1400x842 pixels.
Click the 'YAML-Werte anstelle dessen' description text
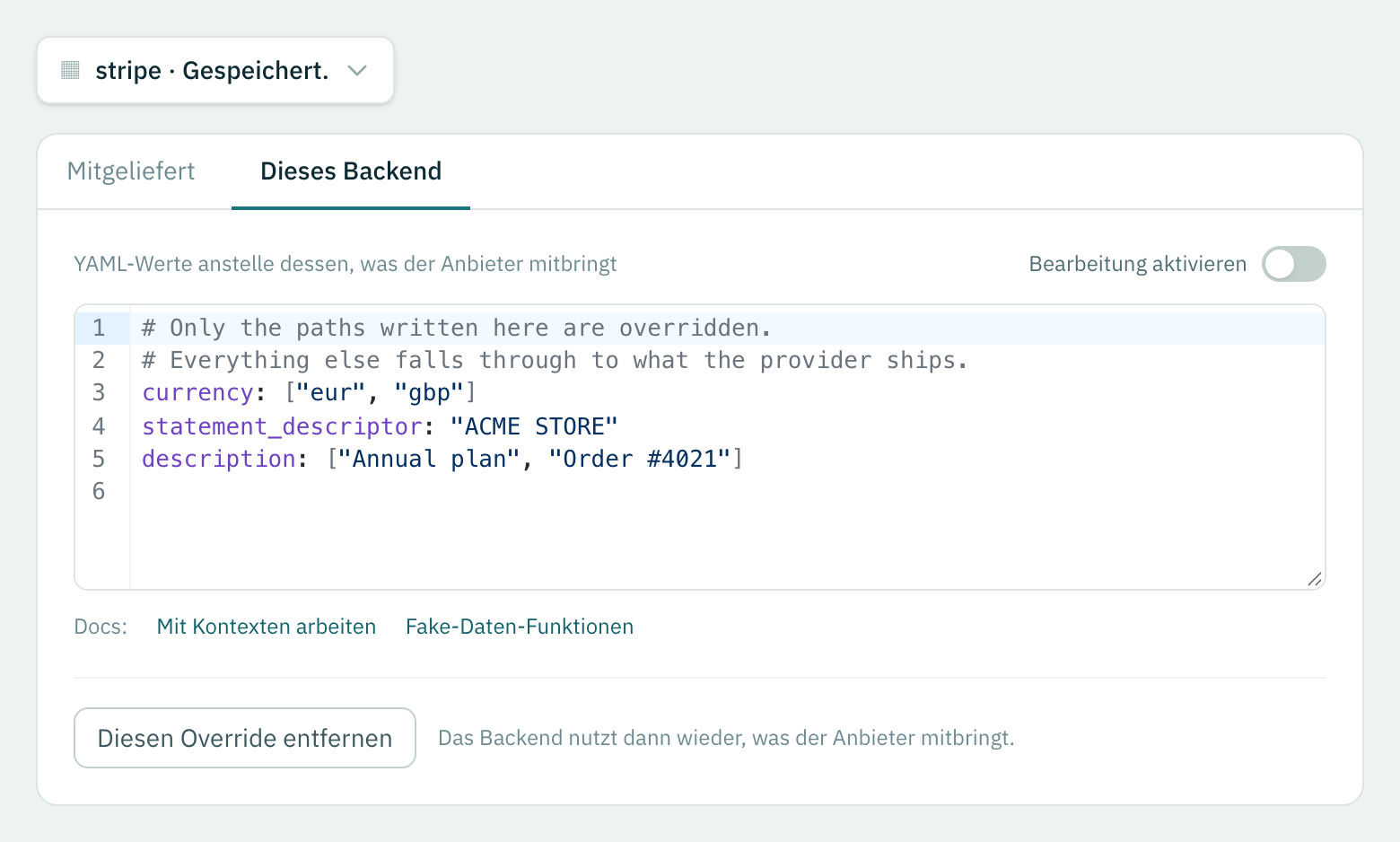click(346, 264)
